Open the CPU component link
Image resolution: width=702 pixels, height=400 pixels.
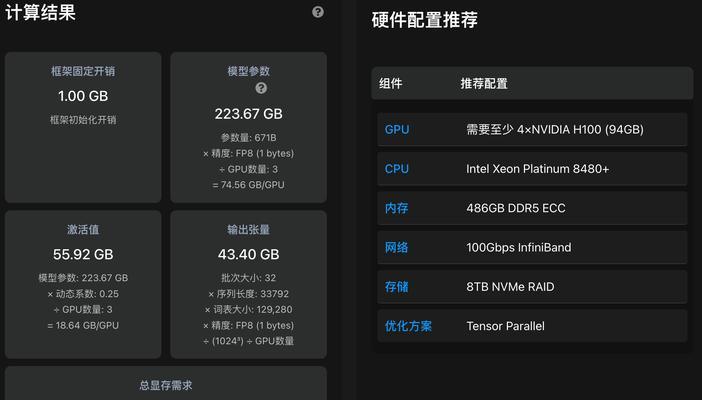397,169
